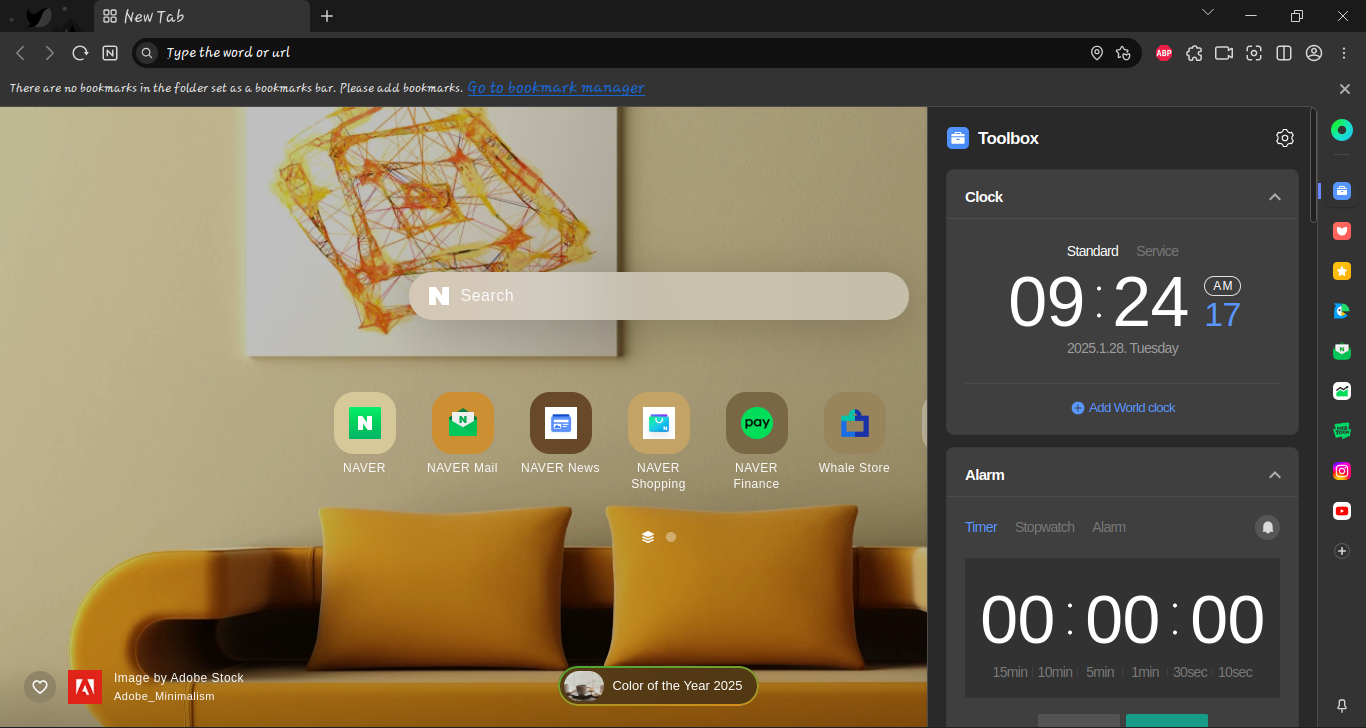Set timer preset 10sec
This screenshot has width=1366, height=728.
pos(1235,672)
